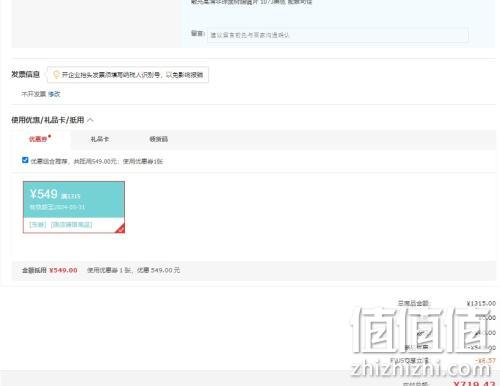Screen dimensions: 500x386
Task: Click the 不开发票 text
Action: [x=34, y=94]
